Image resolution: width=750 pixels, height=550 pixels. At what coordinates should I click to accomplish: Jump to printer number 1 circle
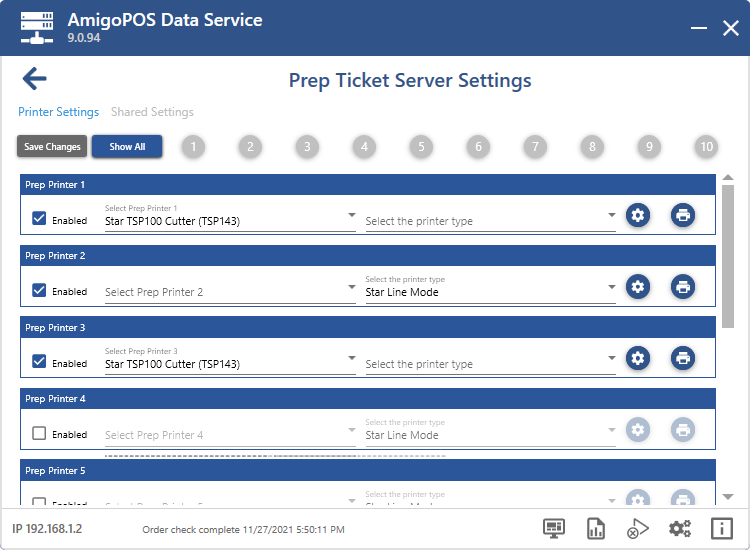pos(193,146)
